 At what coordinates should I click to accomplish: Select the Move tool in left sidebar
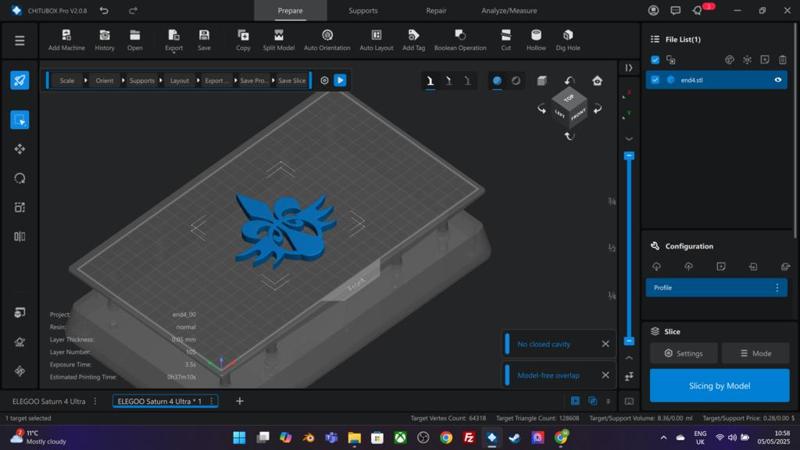point(19,149)
